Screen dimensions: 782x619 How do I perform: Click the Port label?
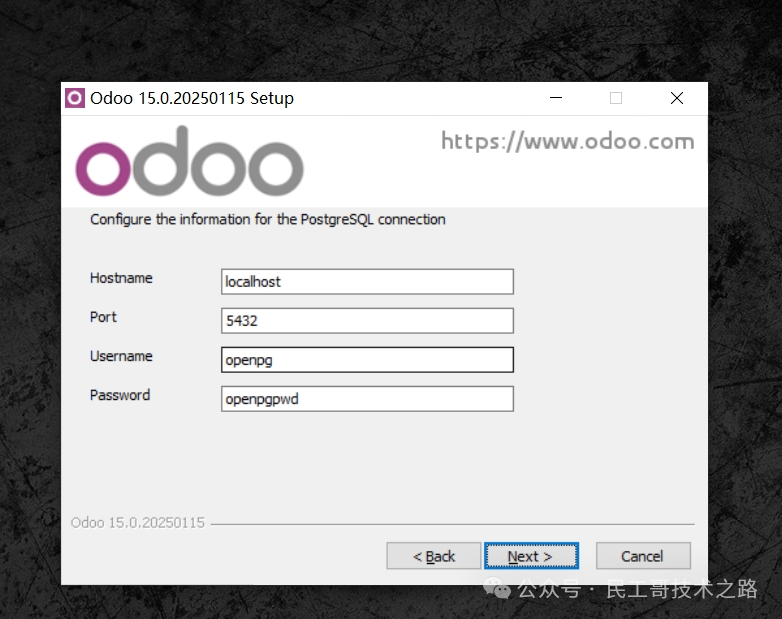(103, 317)
